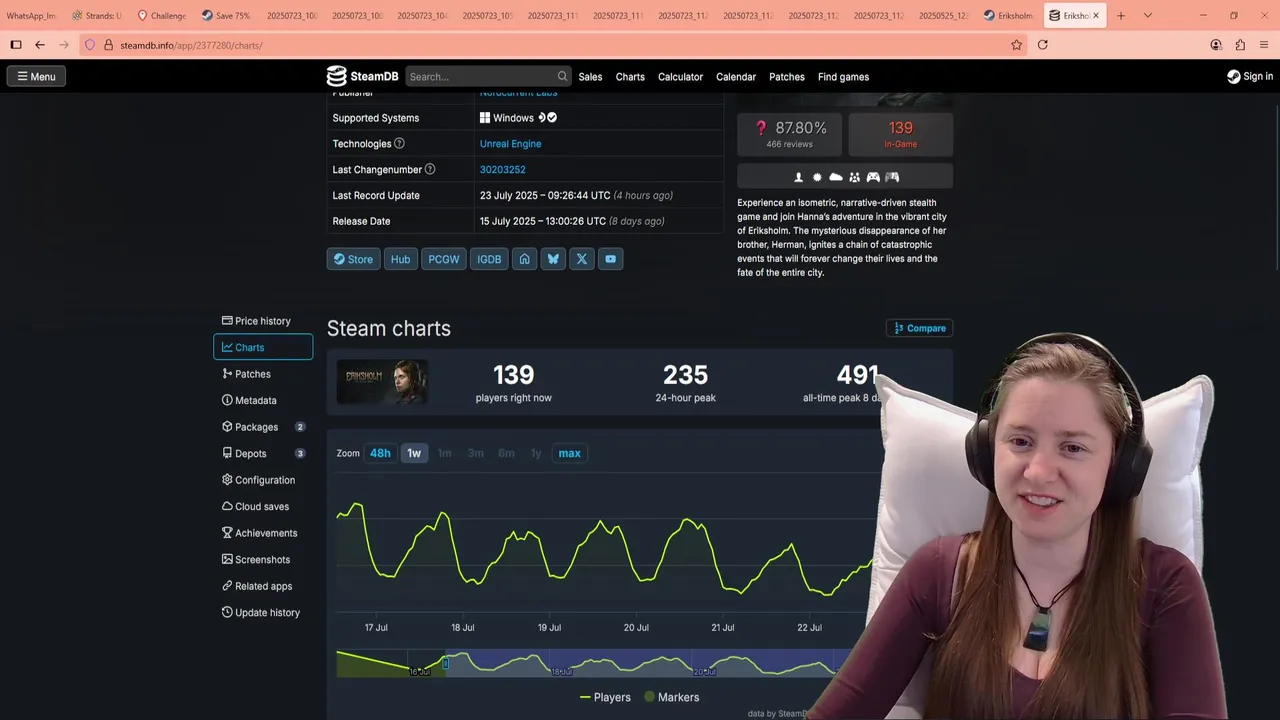Click the browser reload icon
This screenshot has width=1280, height=720.
(x=1043, y=45)
